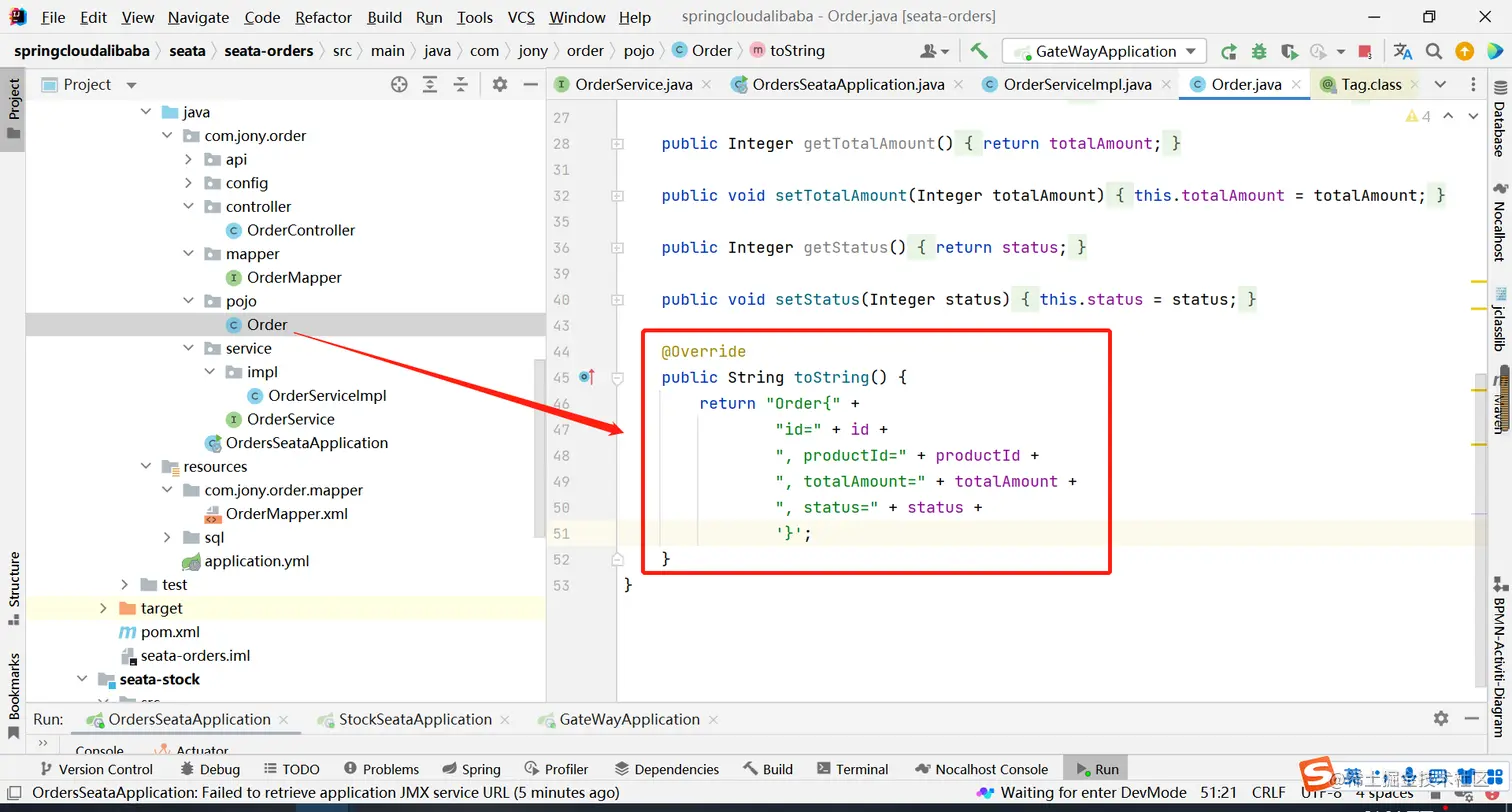The image size is (1512, 812).
Task: Open the Terminal tool window button
Action: pyautogui.click(x=852, y=769)
